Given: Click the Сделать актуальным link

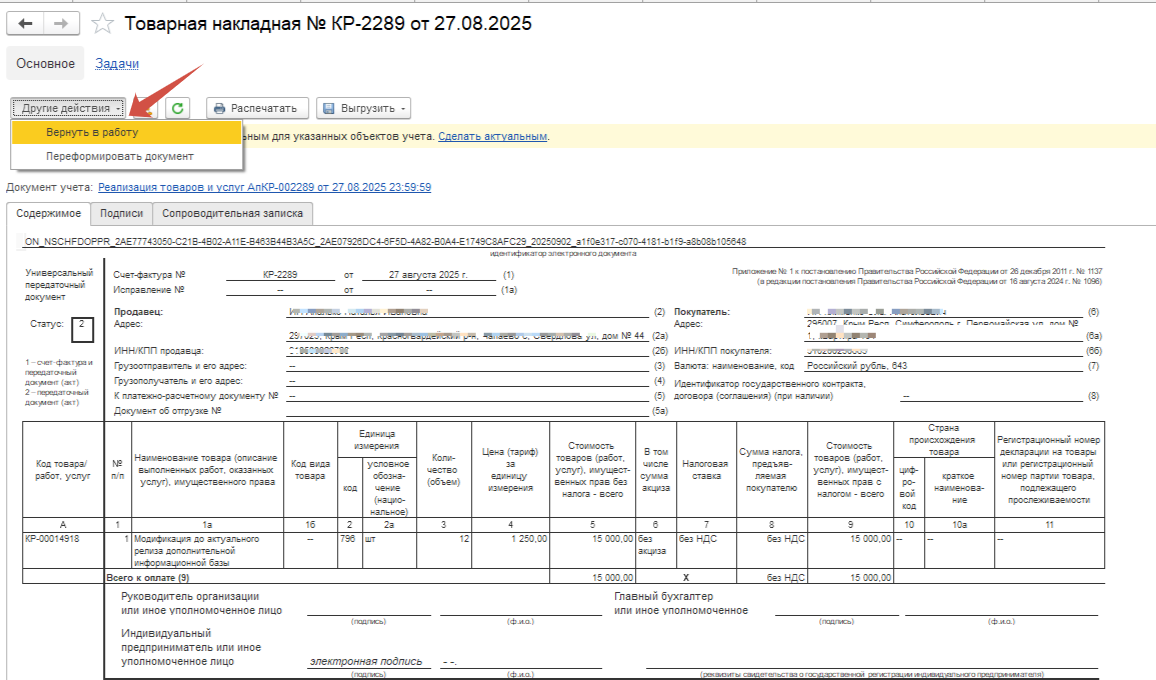Looking at the screenshot, I should click(x=492, y=136).
